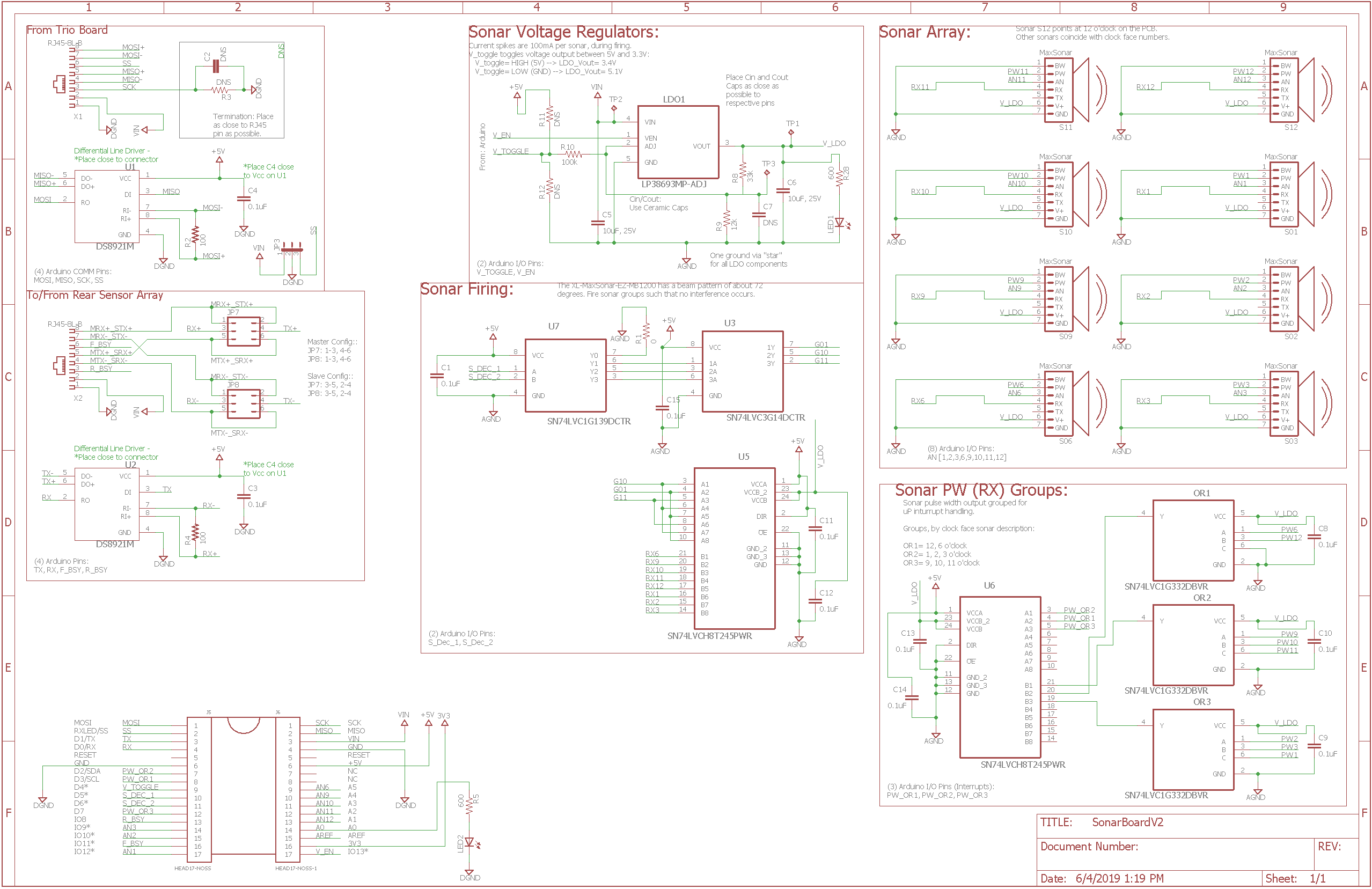This screenshot has width=1372, height=889.
Task: Click the title 'SonarBoardV2' text
Action: [1127, 822]
